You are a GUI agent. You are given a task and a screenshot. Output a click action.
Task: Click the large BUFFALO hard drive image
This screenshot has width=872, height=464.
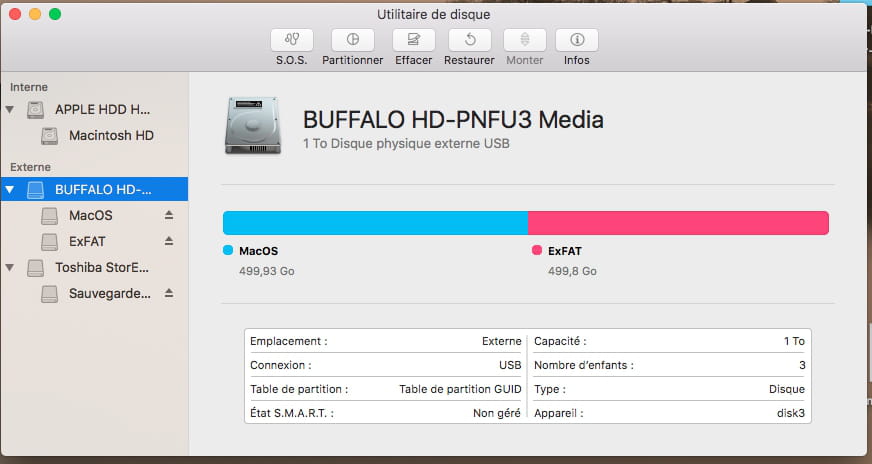tap(253, 126)
